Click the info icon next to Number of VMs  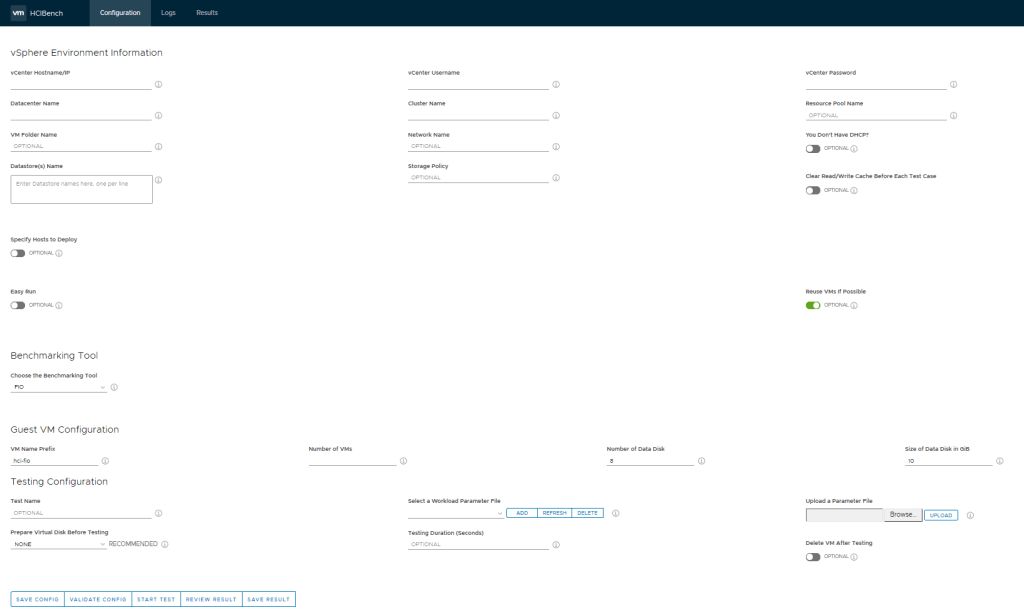[x=403, y=461]
